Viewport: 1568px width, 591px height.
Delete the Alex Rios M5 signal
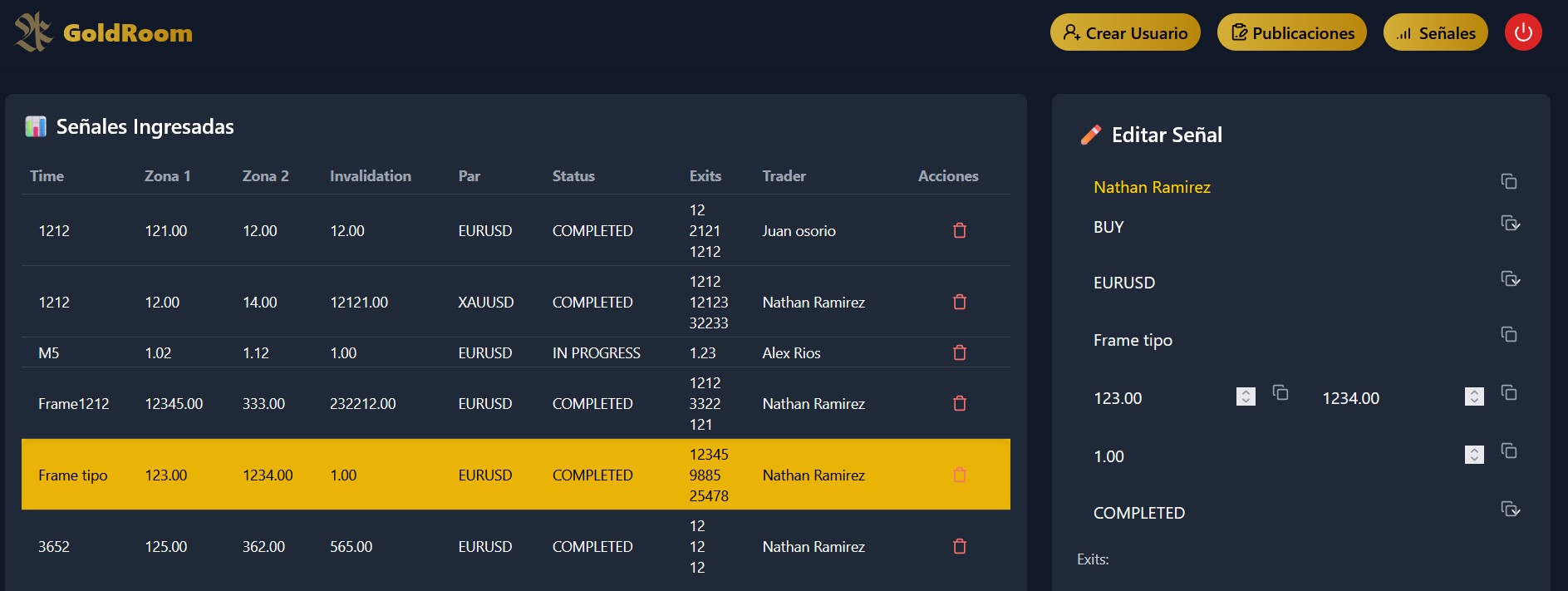pyautogui.click(x=959, y=352)
